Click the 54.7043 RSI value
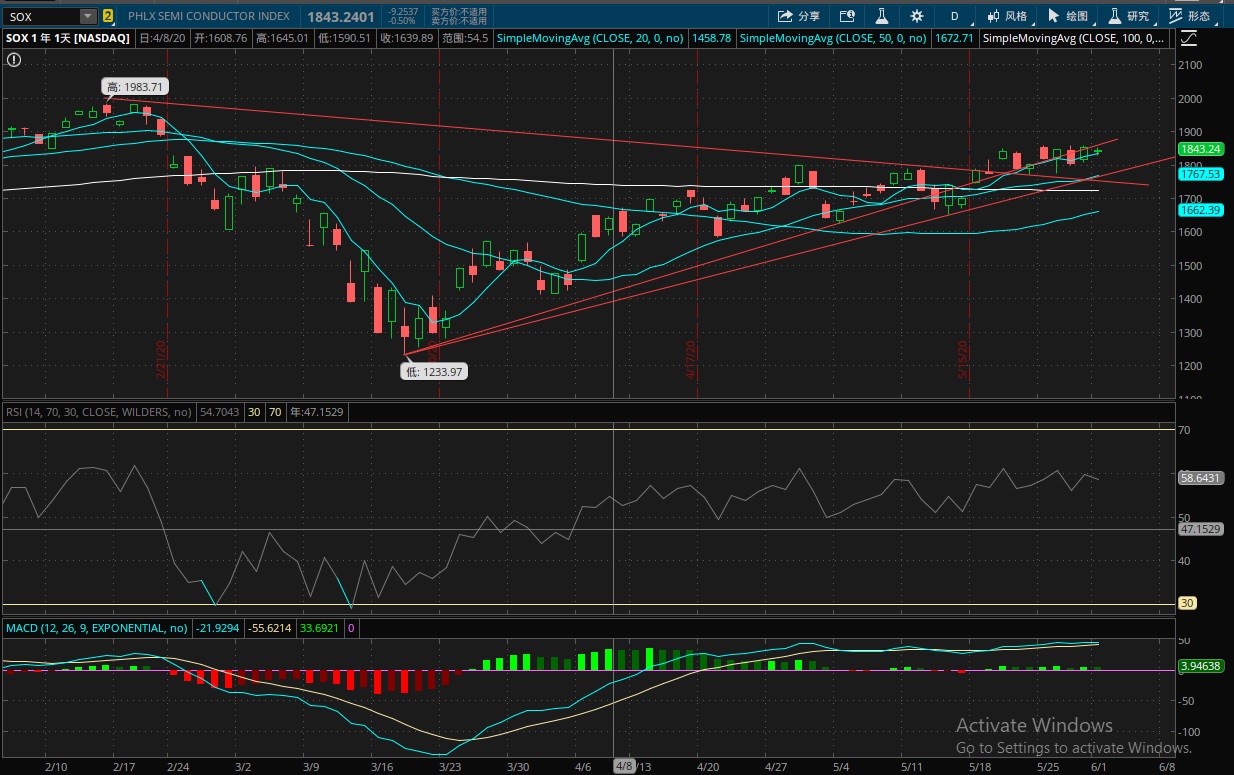This screenshot has width=1234, height=775. point(218,411)
